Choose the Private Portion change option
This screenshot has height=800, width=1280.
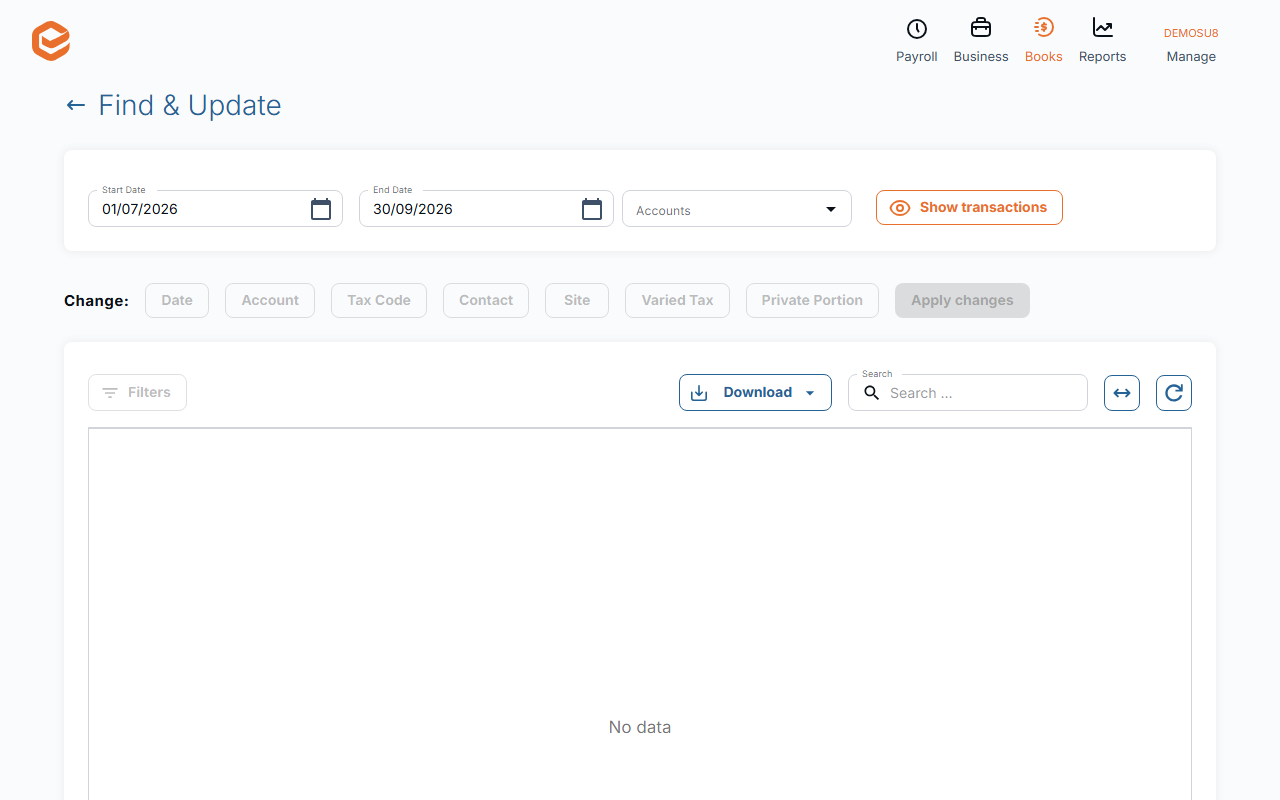[812, 300]
